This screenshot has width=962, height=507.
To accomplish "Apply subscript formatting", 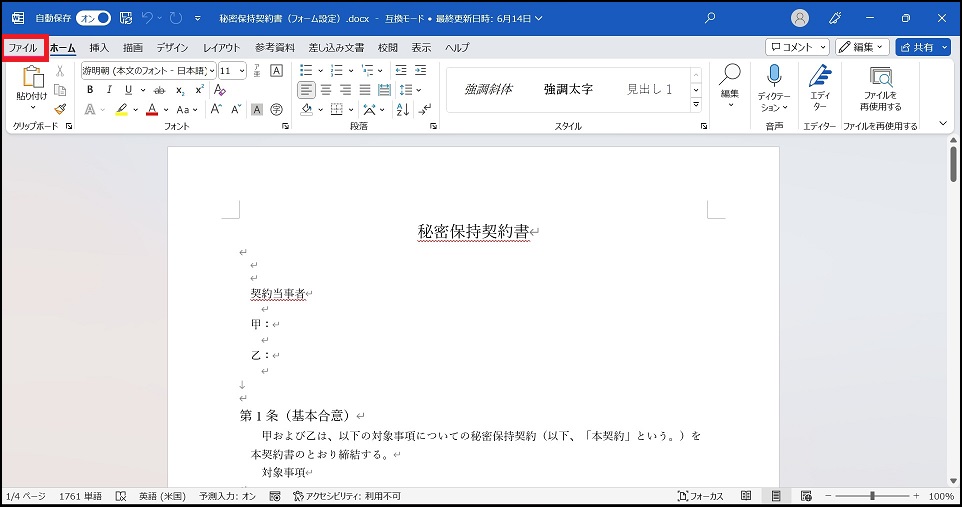I will tap(180, 90).
